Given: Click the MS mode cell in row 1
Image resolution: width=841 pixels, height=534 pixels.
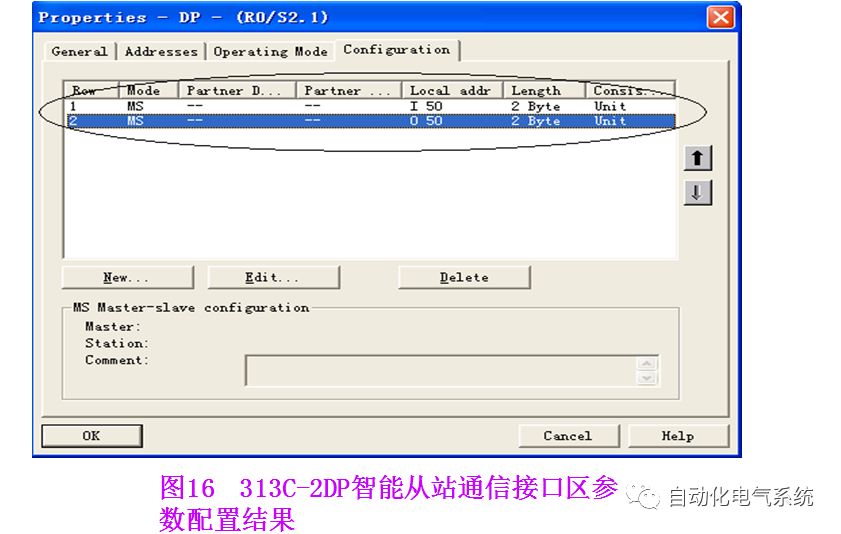Looking at the screenshot, I should coord(135,106).
